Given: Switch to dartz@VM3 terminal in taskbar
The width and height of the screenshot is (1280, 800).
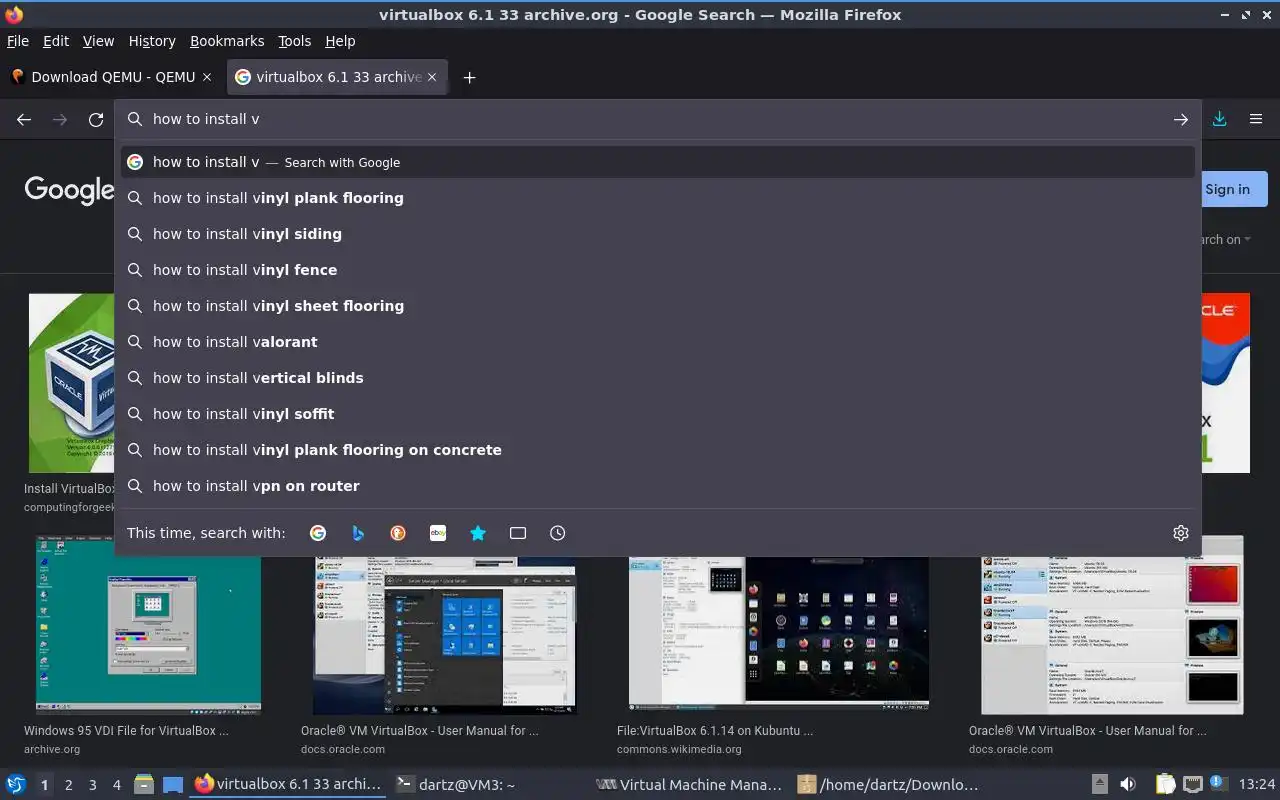Looking at the screenshot, I should click(x=455, y=785).
